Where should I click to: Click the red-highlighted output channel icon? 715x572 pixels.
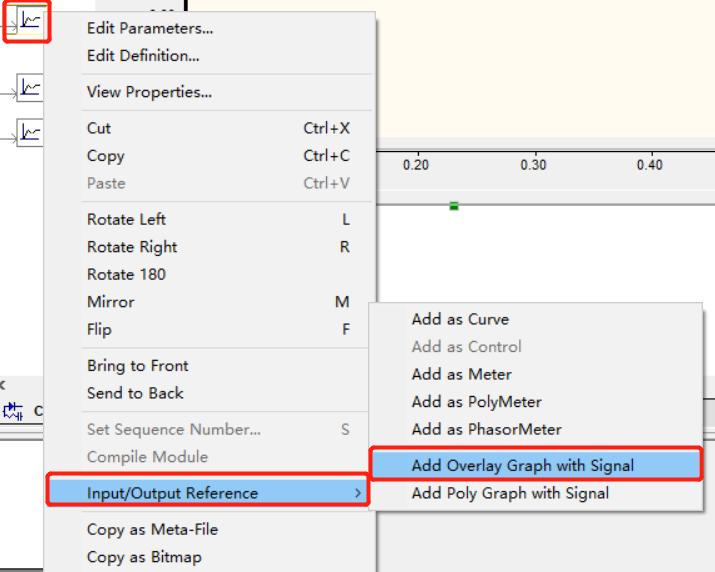click(30, 21)
